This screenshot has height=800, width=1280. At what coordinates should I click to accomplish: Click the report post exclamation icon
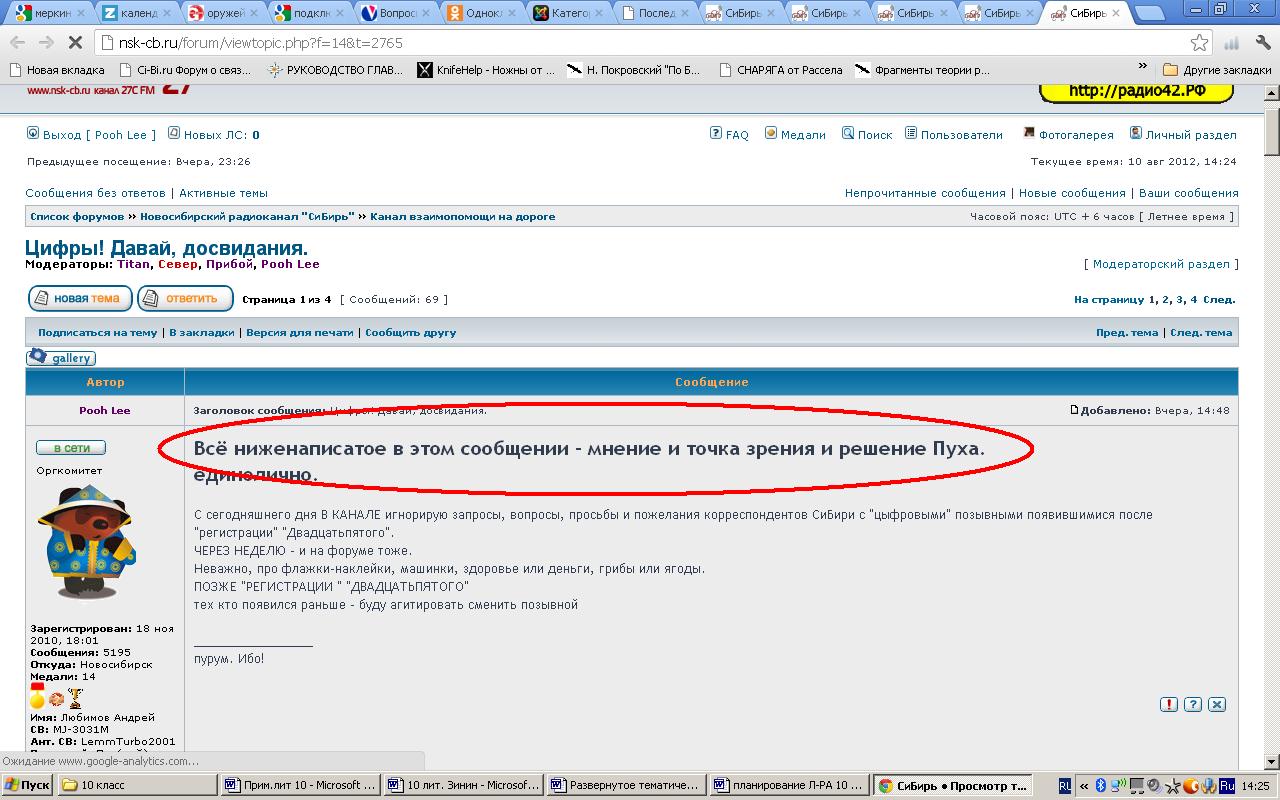1169,704
